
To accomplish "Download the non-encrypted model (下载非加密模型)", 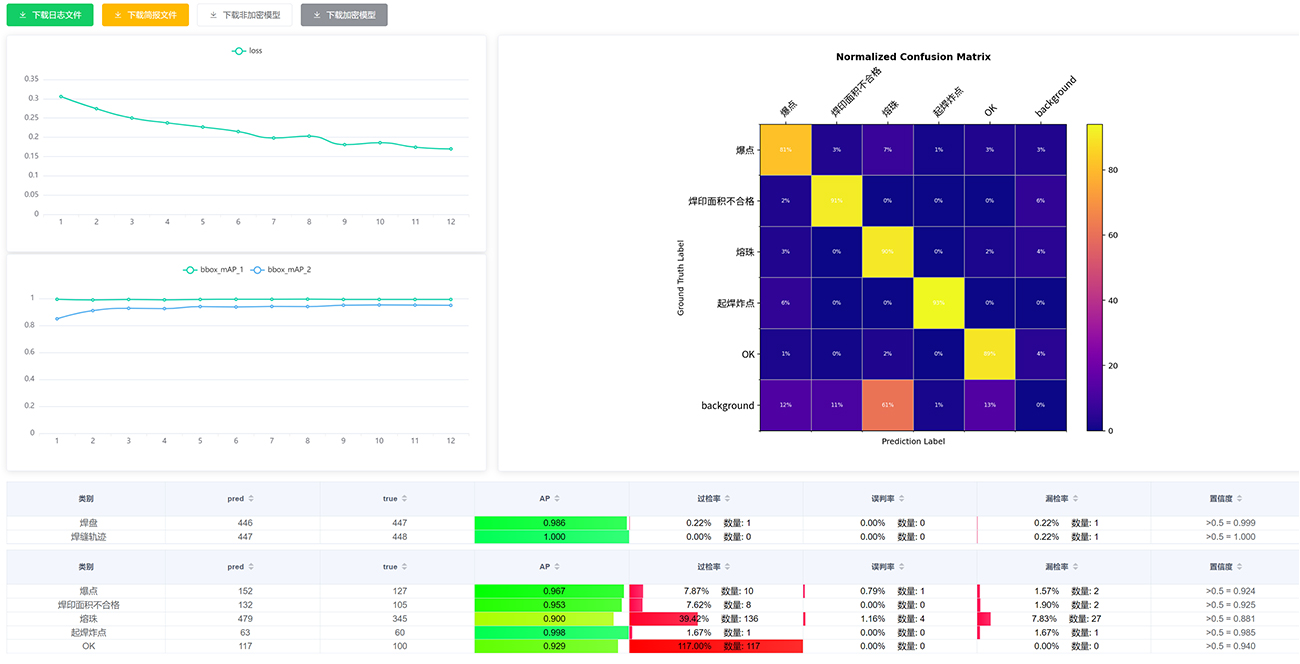I will tap(245, 15).
